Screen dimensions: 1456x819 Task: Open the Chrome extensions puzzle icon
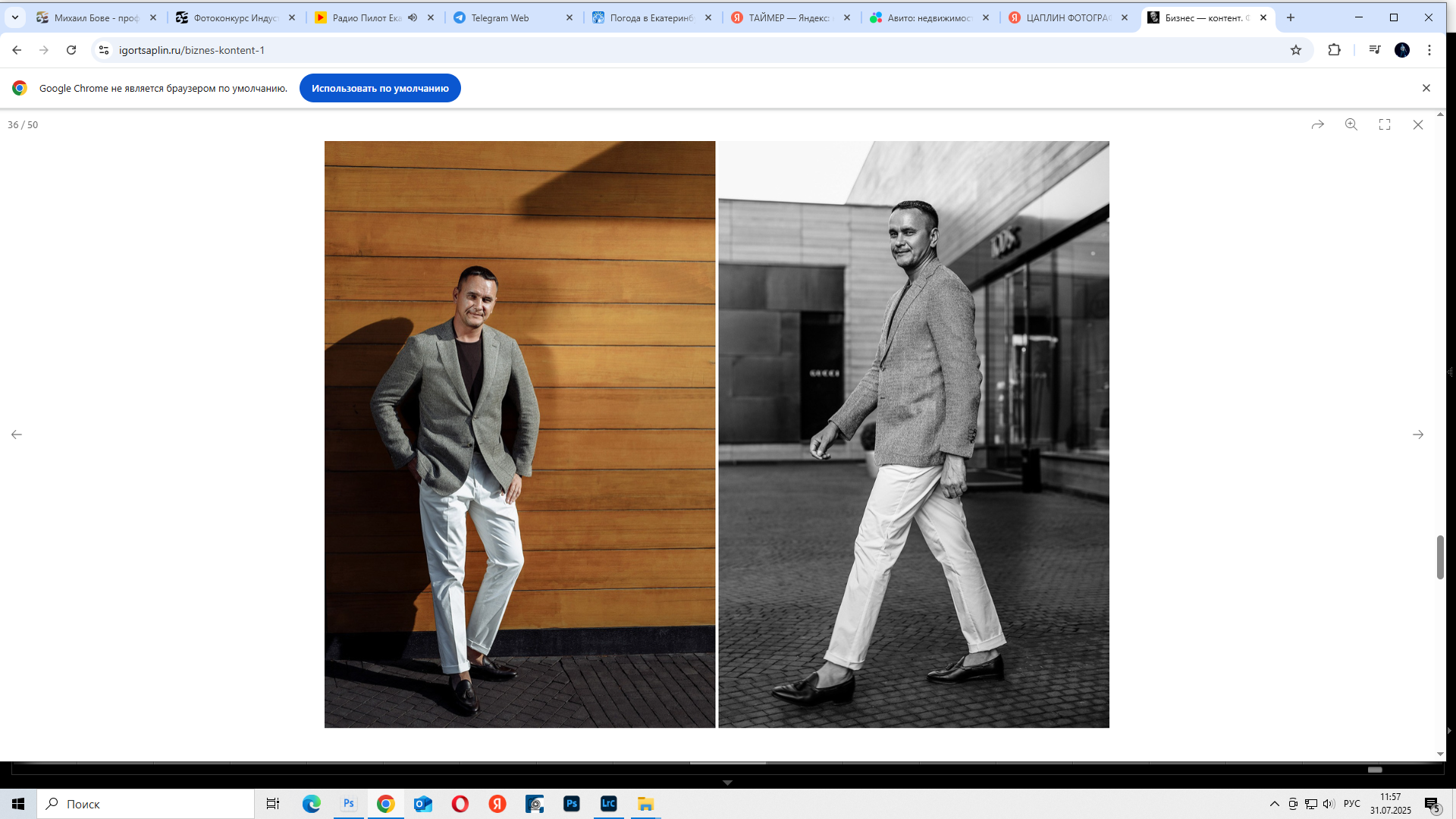click(x=1335, y=50)
